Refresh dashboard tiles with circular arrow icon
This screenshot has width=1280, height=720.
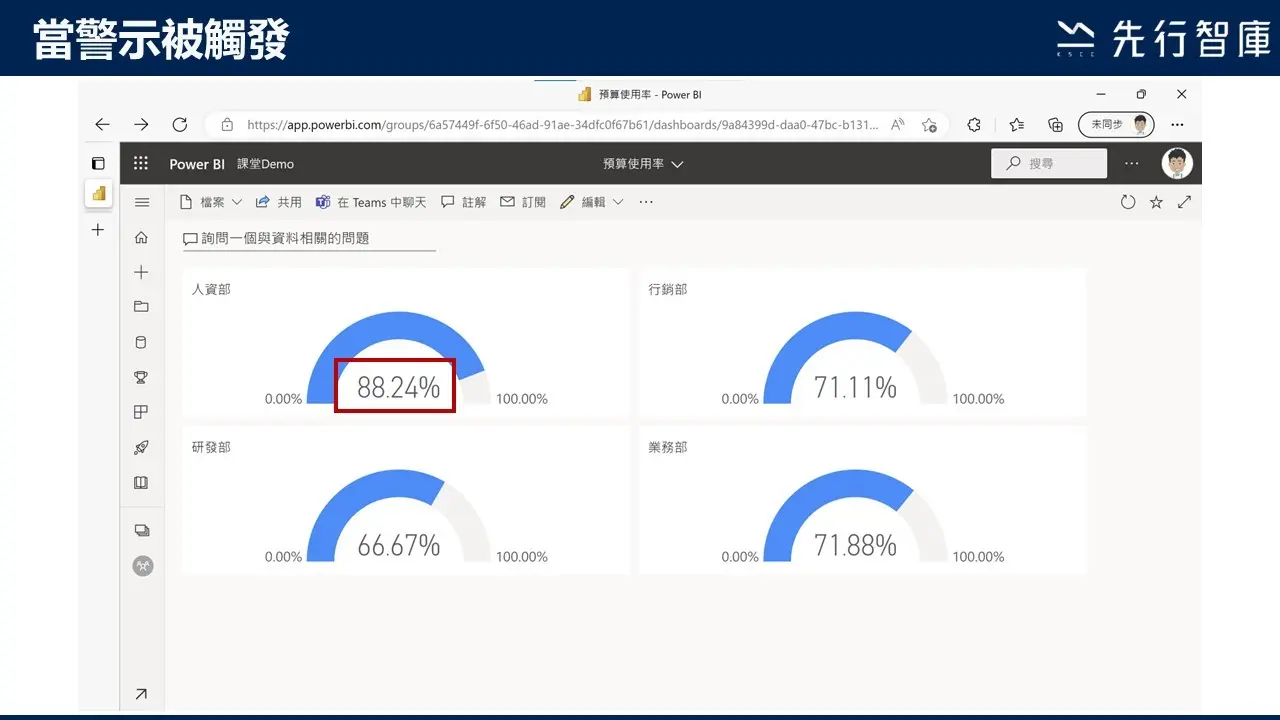pyautogui.click(x=1128, y=202)
